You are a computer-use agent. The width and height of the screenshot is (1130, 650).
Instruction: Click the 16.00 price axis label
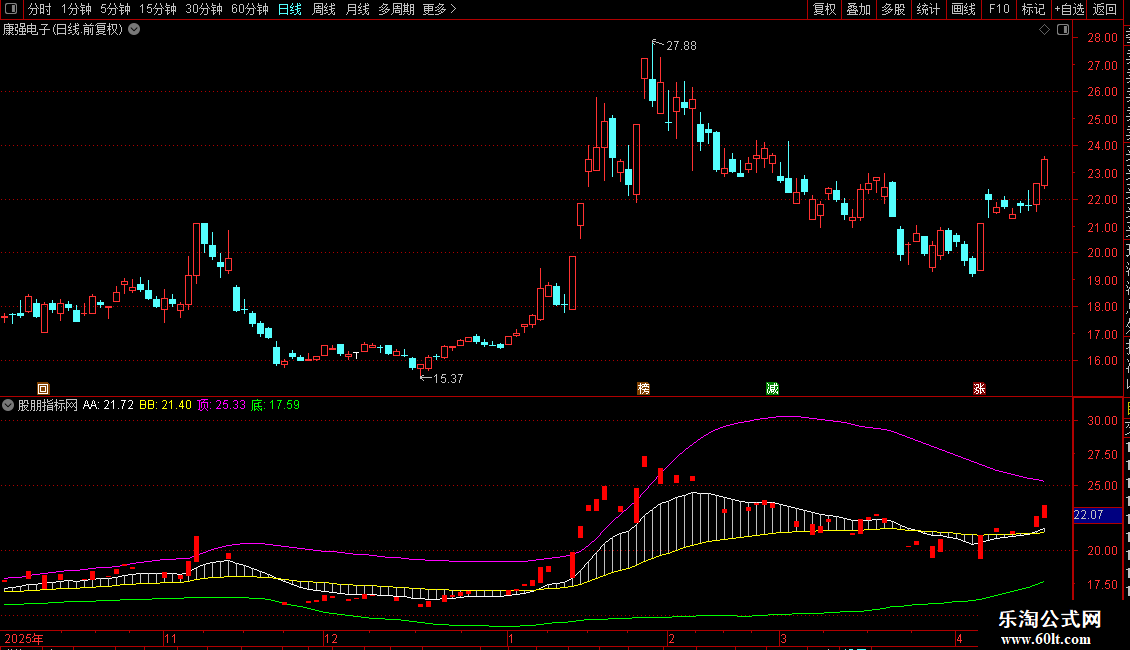[x=1103, y=361]
